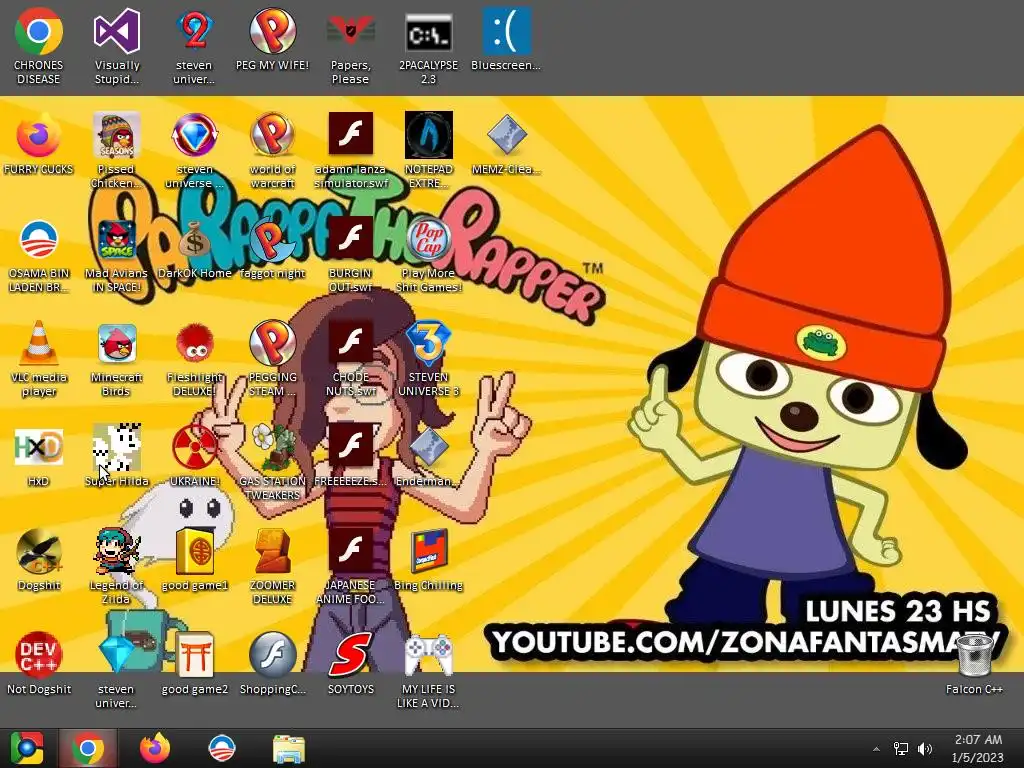Open the SOYTOYS red S icon
The height and width of the screenshot is (768, 1024).
tap(351, 655)
